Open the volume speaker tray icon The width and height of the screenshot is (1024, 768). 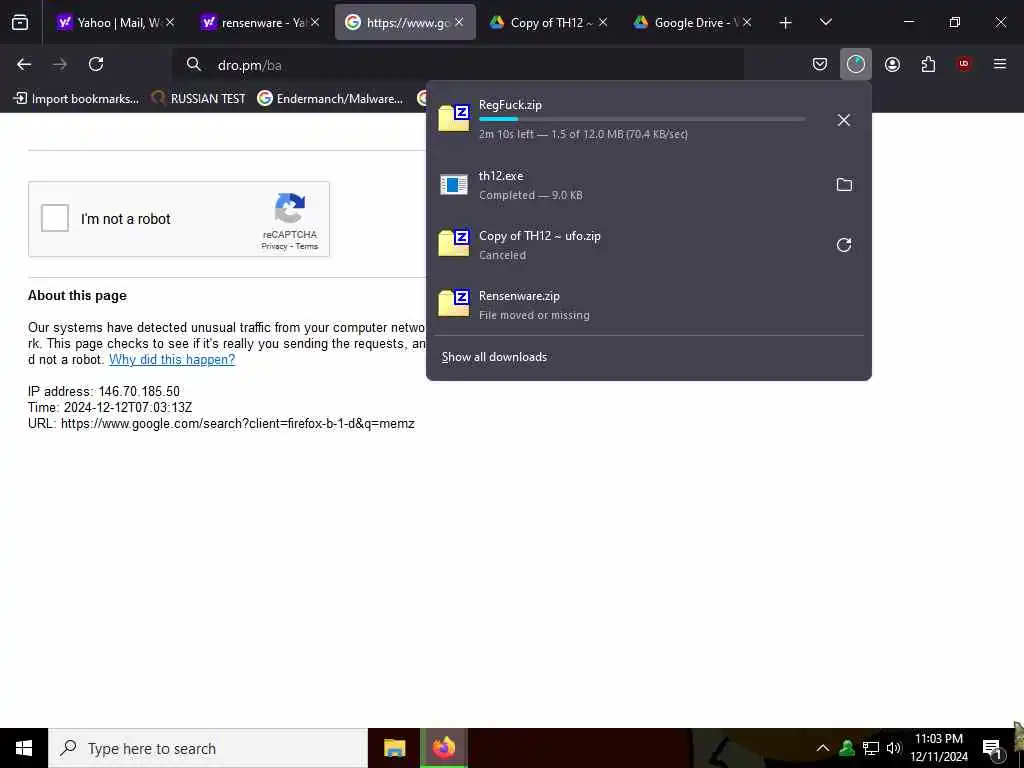pyautogui.click(x=893, y=748)
